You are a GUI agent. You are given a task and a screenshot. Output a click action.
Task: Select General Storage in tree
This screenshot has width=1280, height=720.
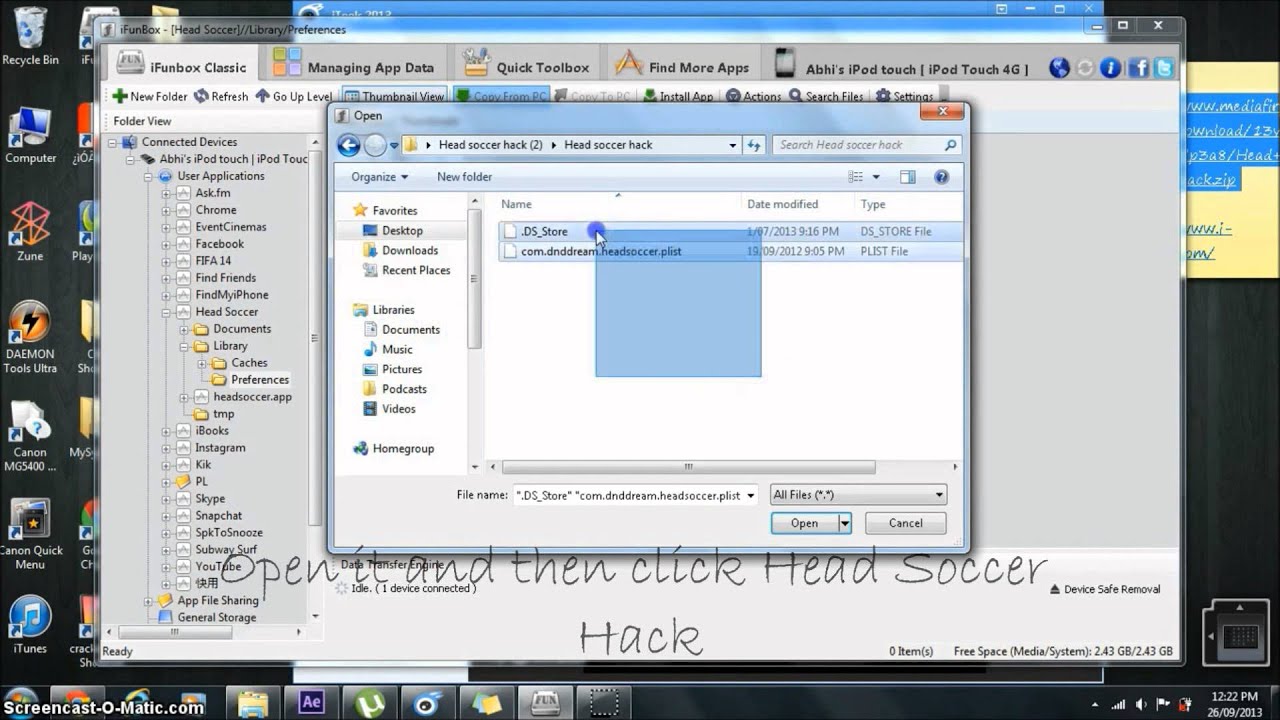(x=216, y=618)
